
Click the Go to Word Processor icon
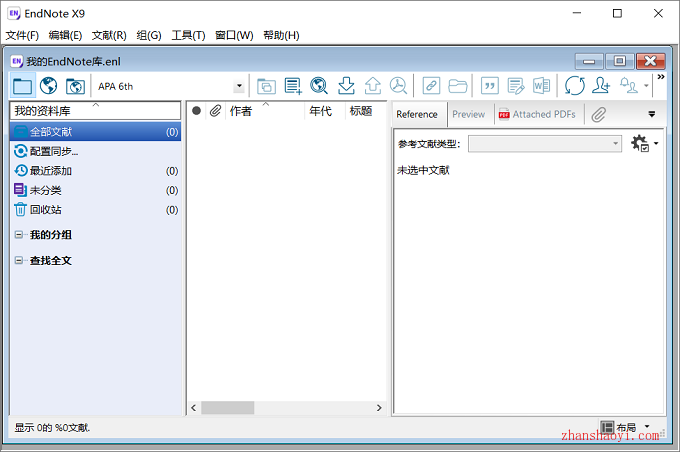(x=542, y=86)
